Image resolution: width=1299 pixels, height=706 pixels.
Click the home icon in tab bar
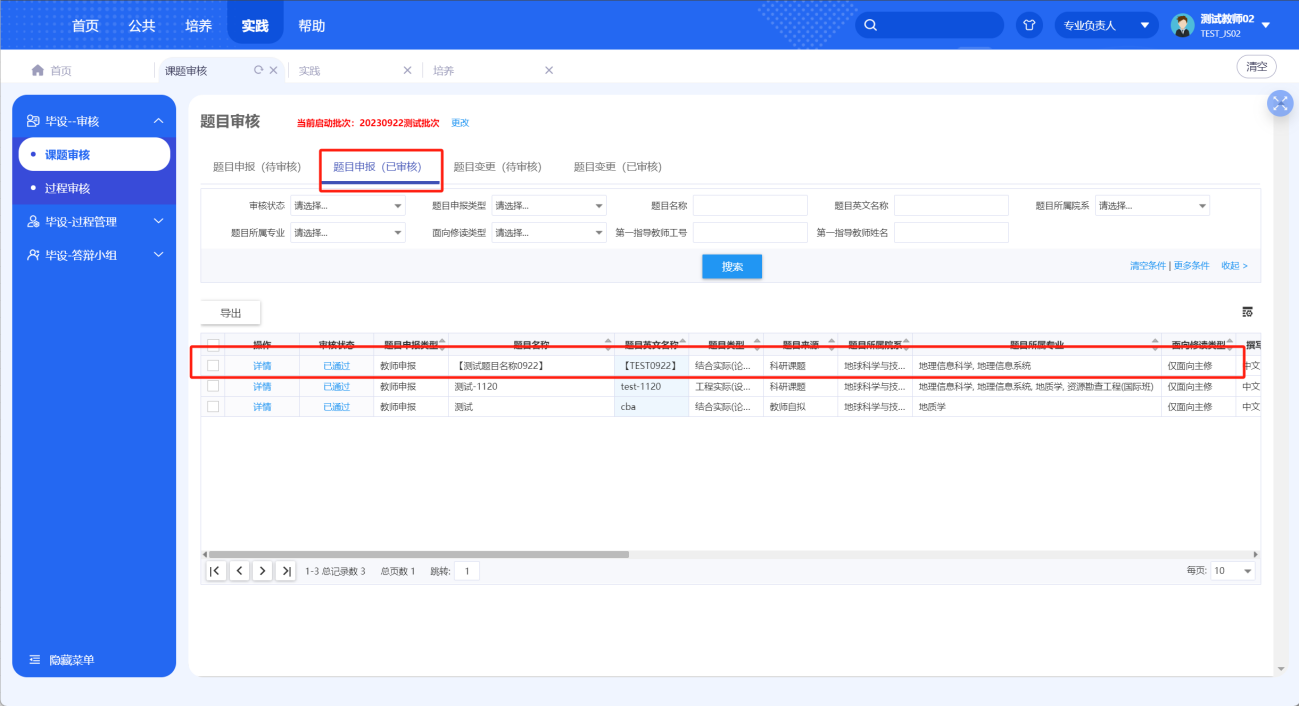pos(38,70)
